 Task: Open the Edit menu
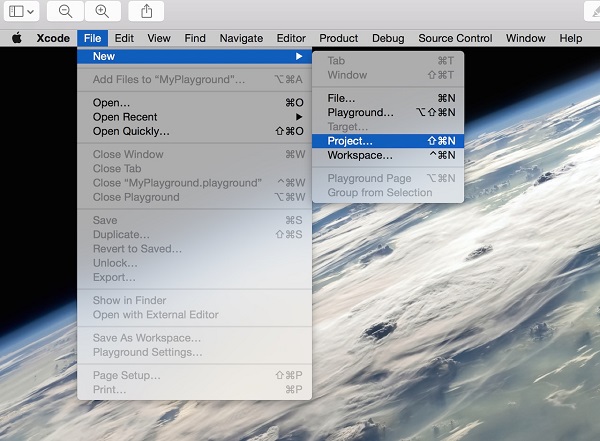[124, 38]
